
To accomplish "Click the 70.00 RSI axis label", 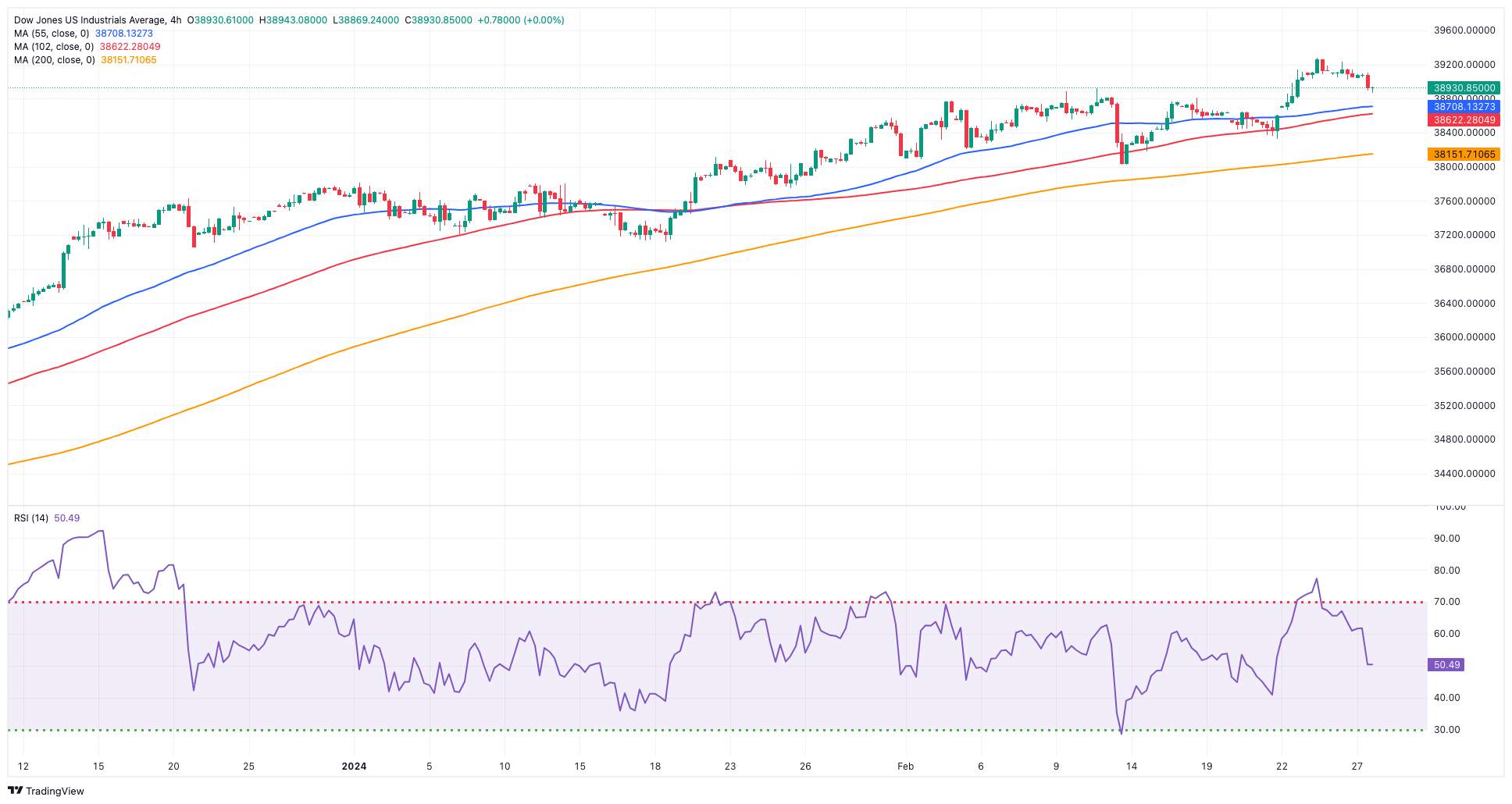I will click(x=1446, y=603).
